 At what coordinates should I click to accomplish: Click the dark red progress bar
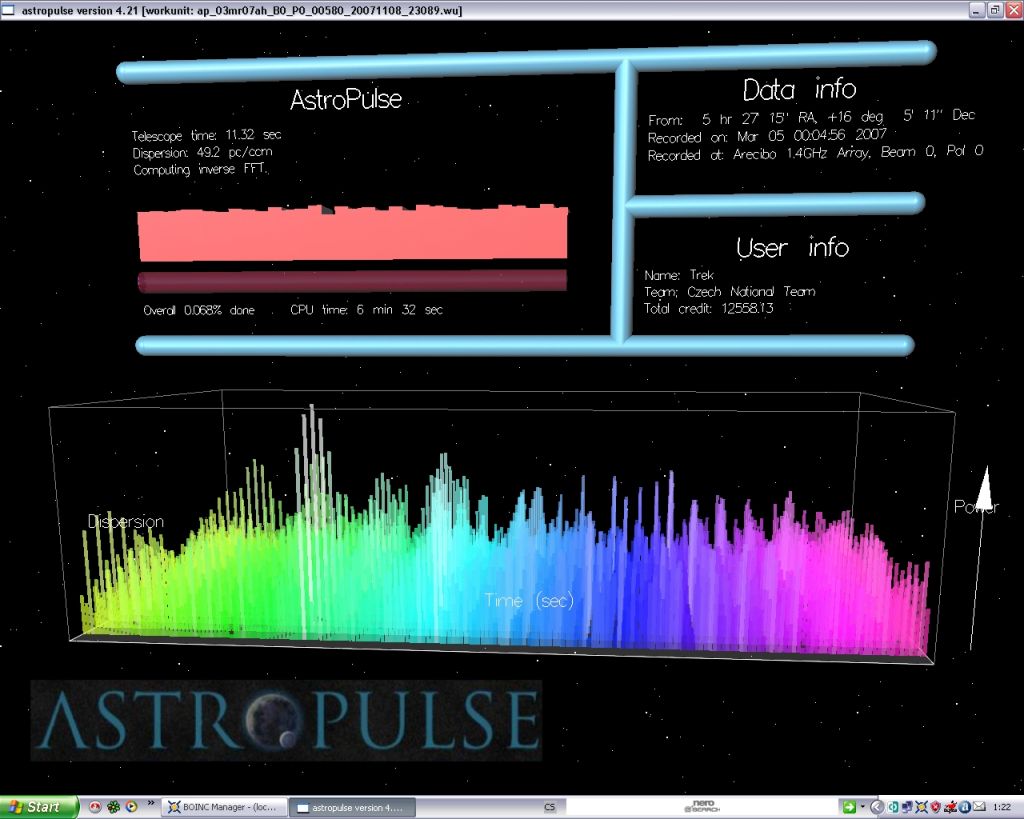pyautogui.click(x=352, y=281)
